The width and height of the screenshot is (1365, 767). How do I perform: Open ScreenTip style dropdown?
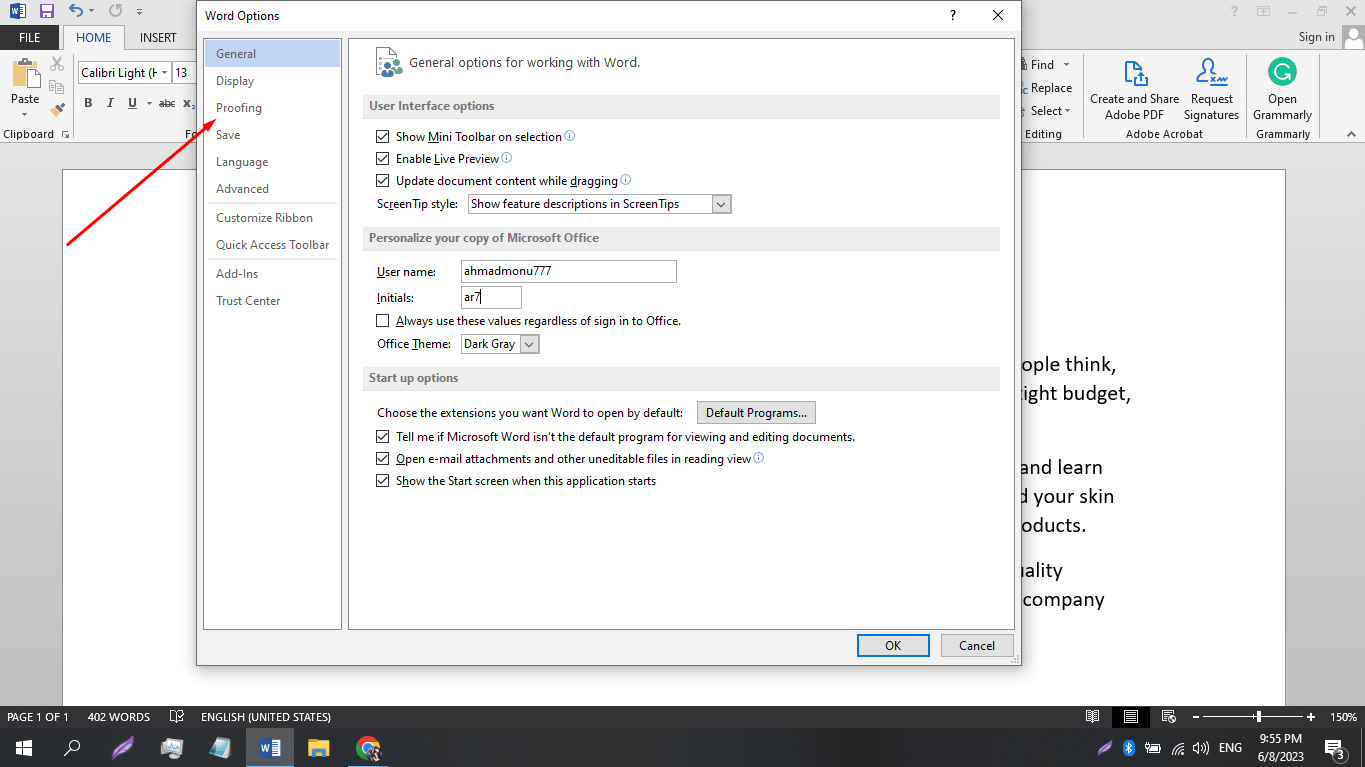click(x=600, y=204)
